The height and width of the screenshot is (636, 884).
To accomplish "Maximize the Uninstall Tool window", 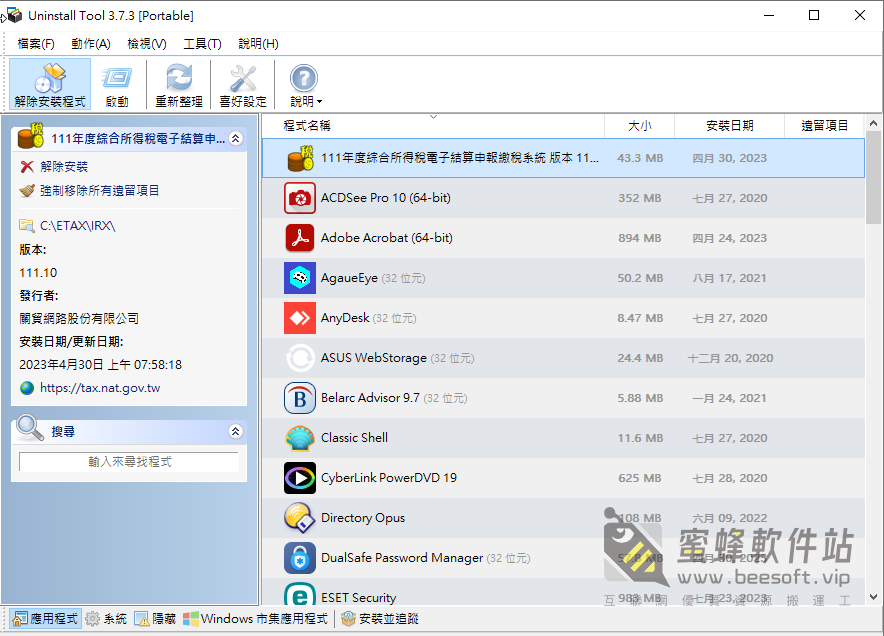I will [814, 15].
